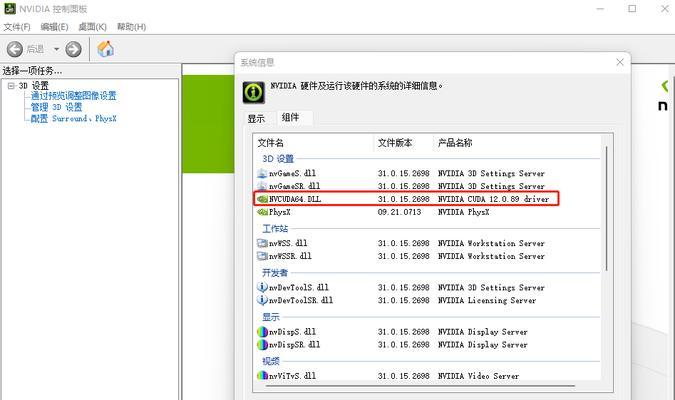Viewport: 675px width, 400px height.
Task: Click 'NVIDIA Video Server' product name
Action: (x=478, y=376)
